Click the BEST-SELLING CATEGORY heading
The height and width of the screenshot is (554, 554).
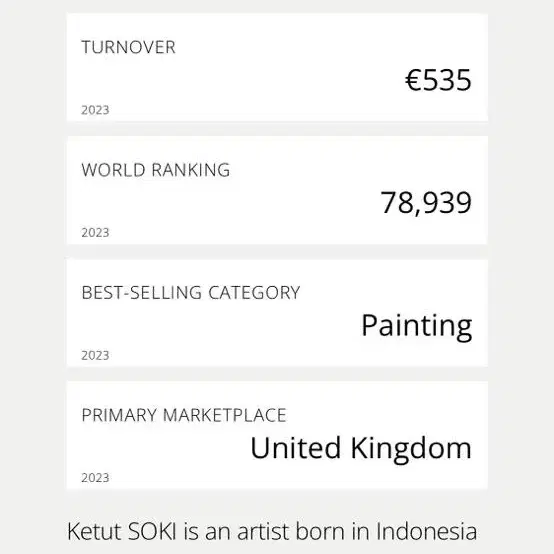(x=191, y=293)
